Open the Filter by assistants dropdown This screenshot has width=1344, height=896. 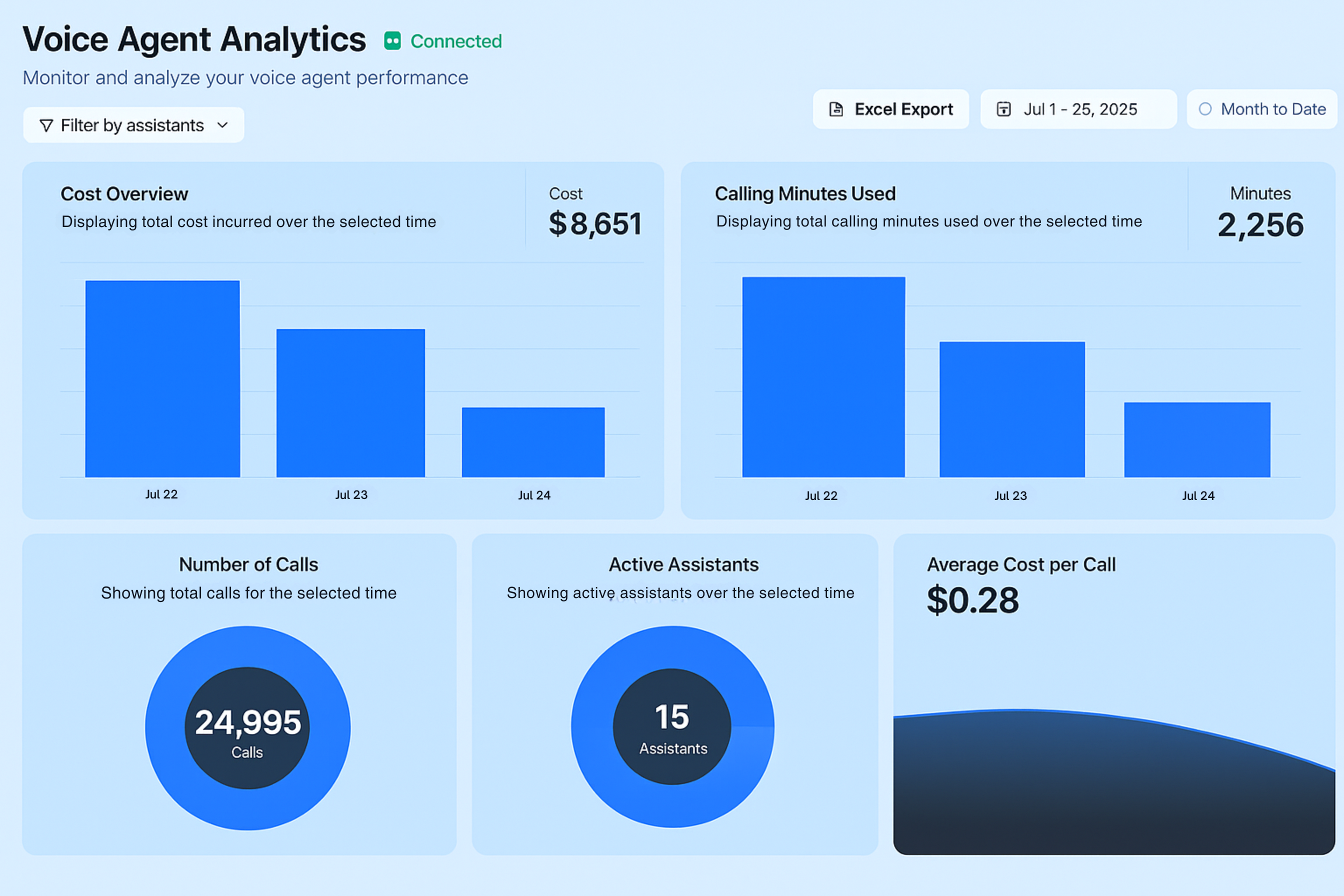133,125
